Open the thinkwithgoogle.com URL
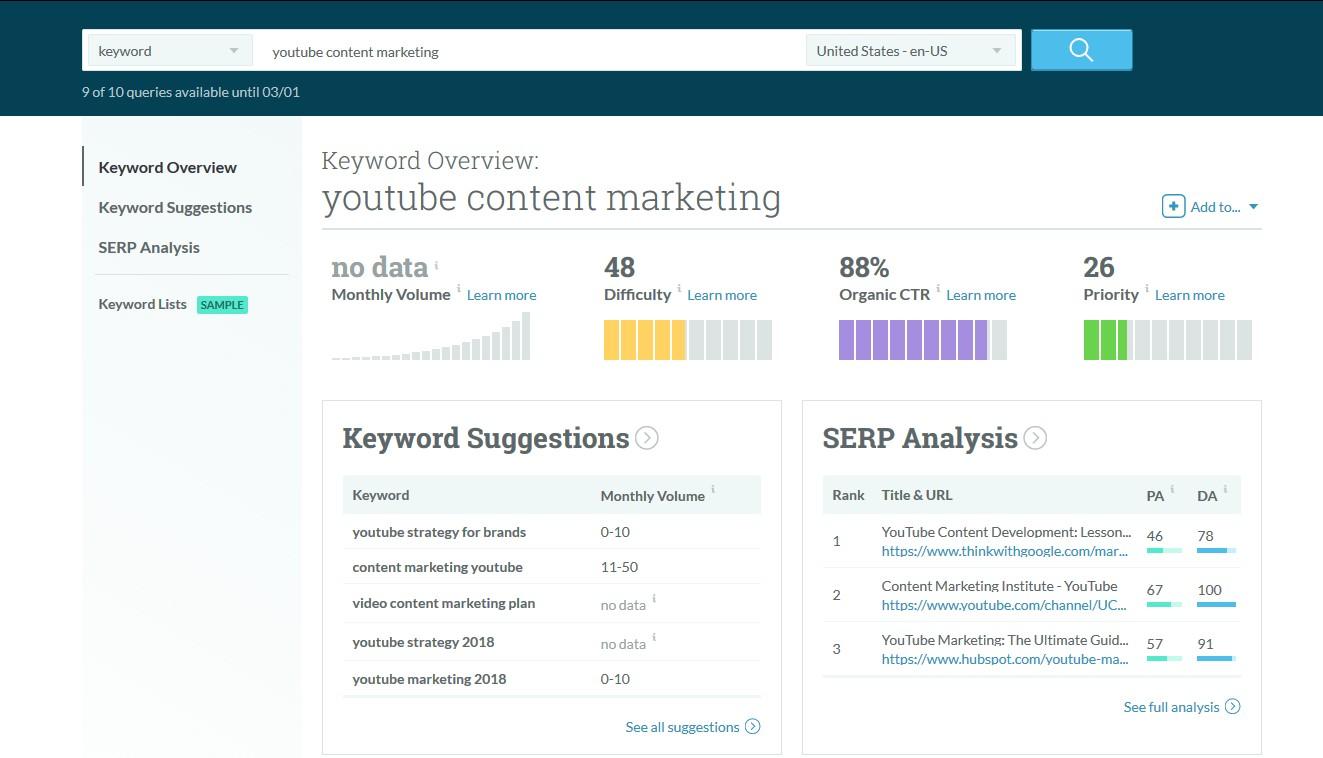 [1004, 551]
